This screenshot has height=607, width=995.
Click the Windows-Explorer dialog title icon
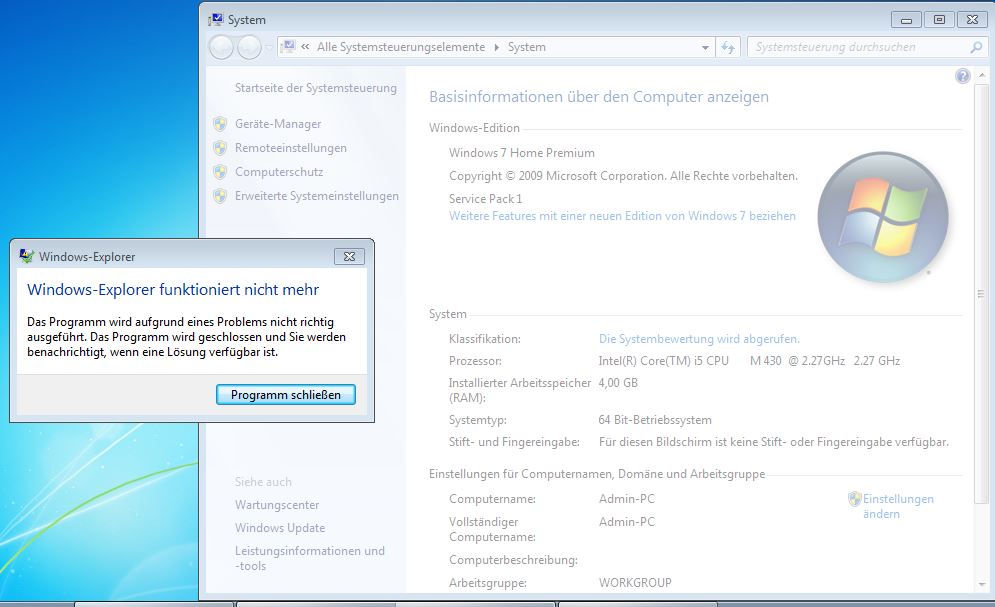pos(26,256)
